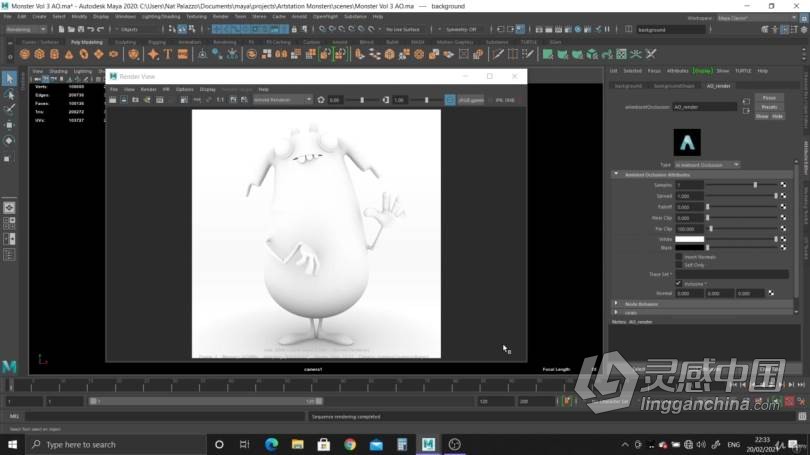Open the Symmetry Off dropdown
The image size is (810, 455).
[x=461, y=29]
